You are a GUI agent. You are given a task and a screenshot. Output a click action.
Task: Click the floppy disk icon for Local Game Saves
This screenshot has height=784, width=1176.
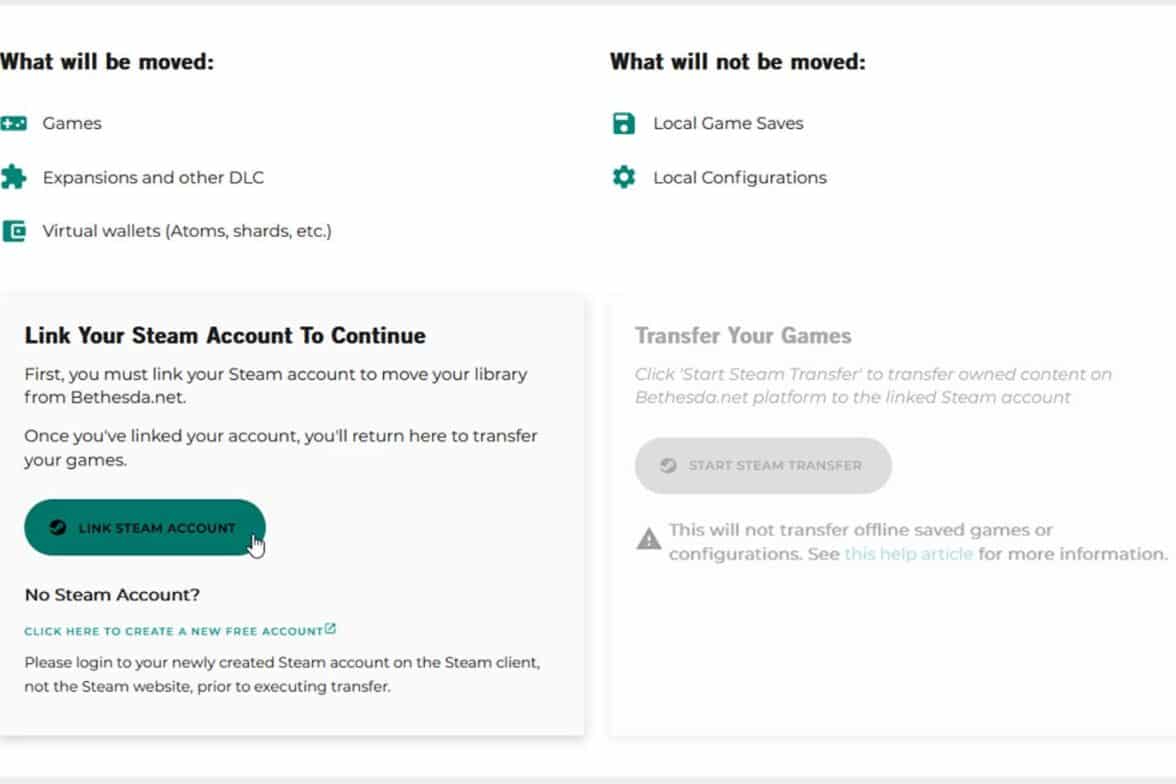[624, 124]
